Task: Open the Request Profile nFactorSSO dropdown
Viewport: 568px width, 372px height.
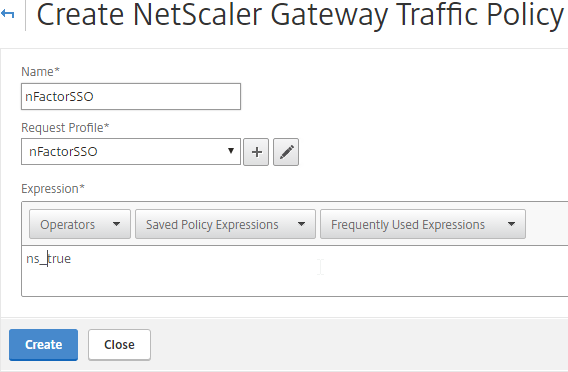Action: (x=131, y=151)
